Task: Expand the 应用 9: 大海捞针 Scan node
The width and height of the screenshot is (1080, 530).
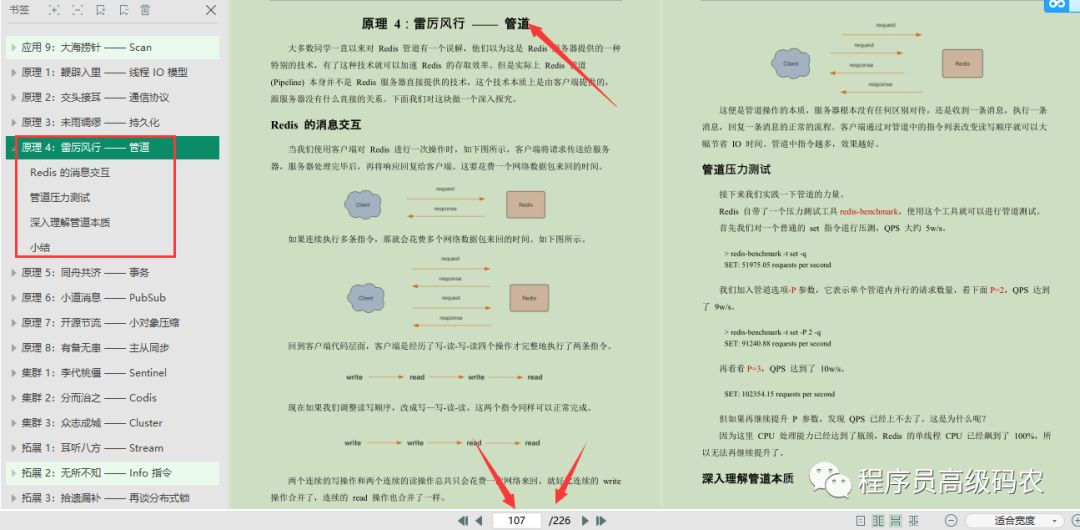Action: pyautogui.click(x=14, y=48)
